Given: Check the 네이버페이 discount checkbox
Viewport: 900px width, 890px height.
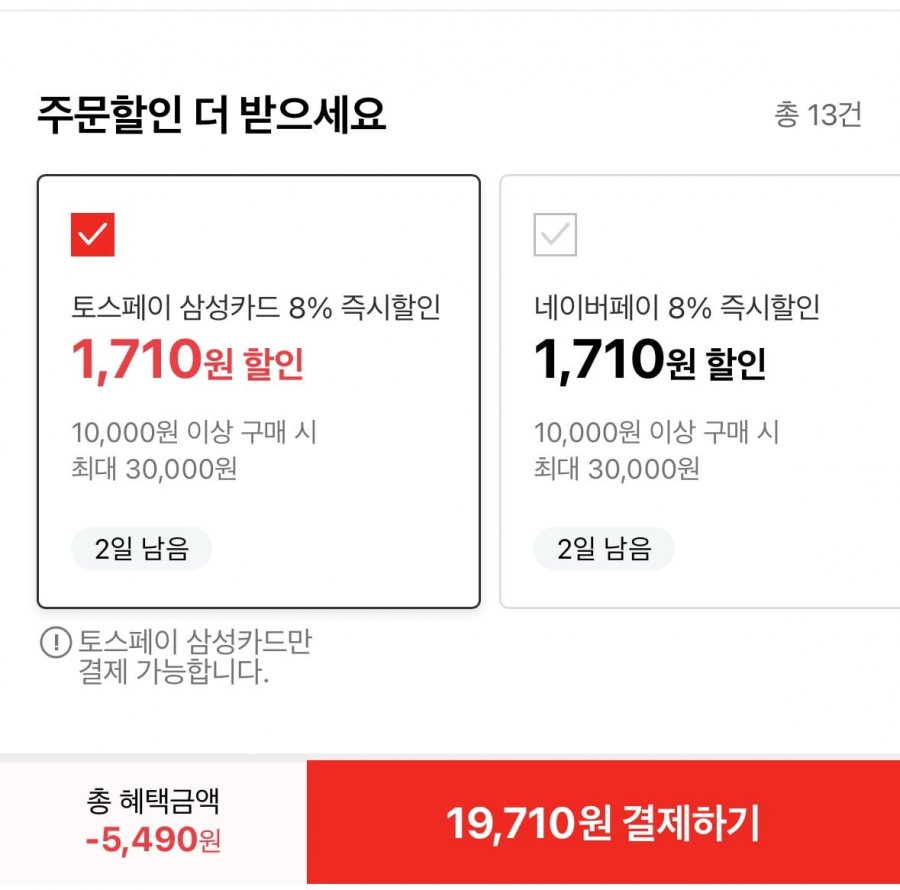Looking at the screenshot, I should tap(555, 235).
